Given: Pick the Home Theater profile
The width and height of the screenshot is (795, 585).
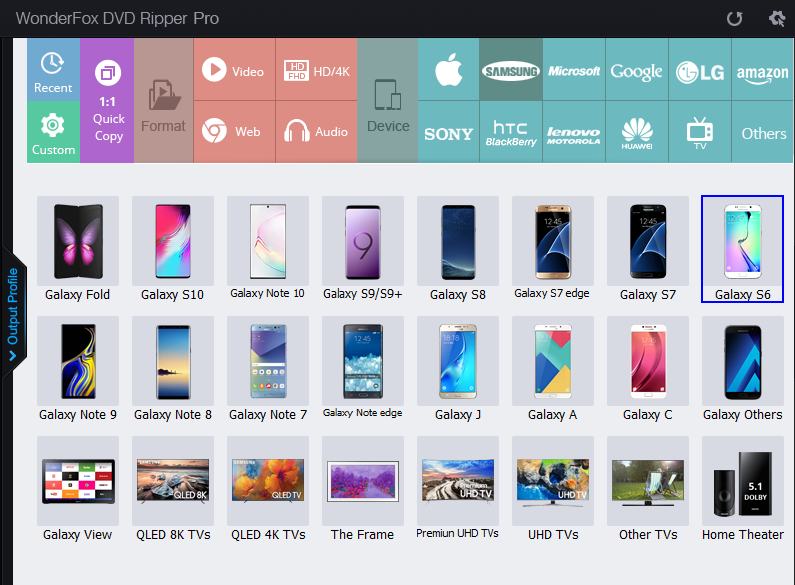Looking at the screenshot, I should point(742,489).
